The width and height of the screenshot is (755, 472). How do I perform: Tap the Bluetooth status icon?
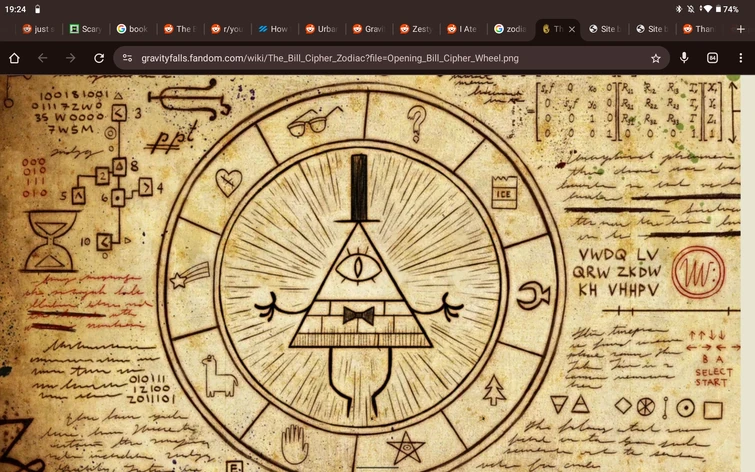[x=679, y=9]
